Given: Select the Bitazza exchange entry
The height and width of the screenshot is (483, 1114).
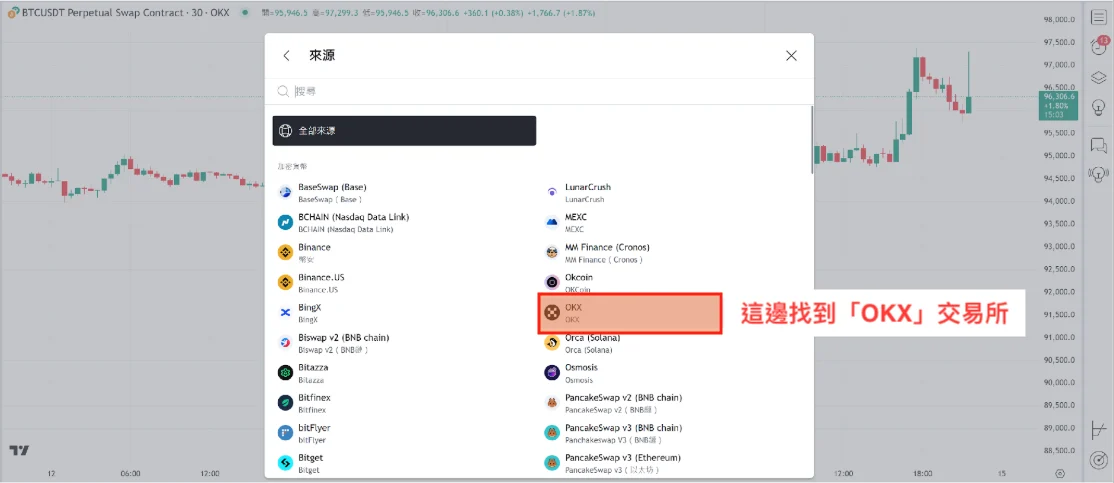Looking at the screenshot, I should coord(404,374).
